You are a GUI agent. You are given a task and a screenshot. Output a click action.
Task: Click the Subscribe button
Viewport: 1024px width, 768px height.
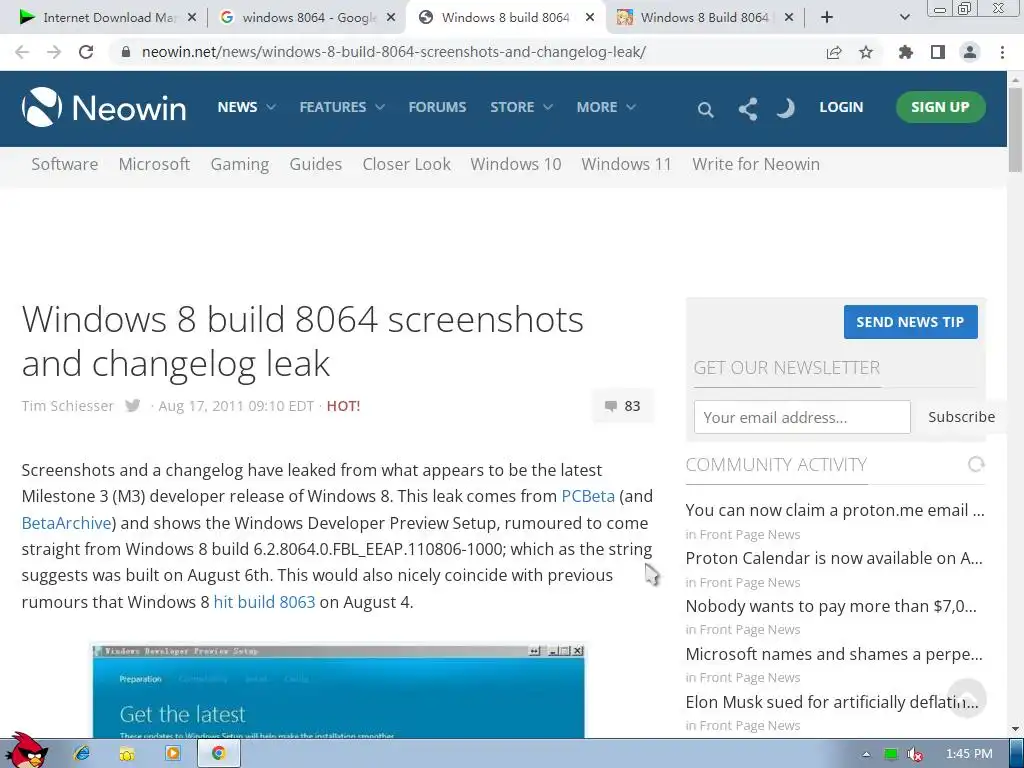tap(961, 417)
